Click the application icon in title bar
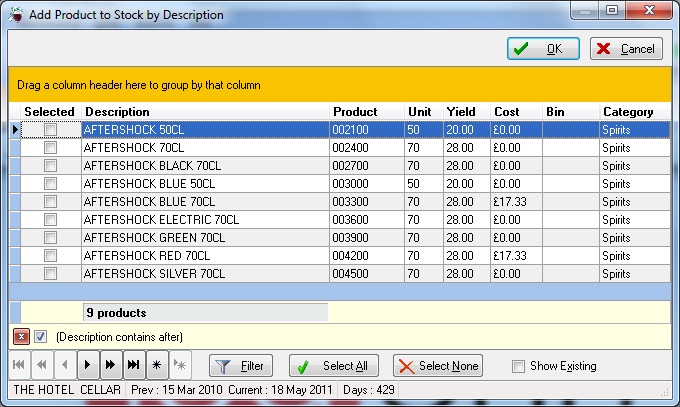 pos(16,15)
